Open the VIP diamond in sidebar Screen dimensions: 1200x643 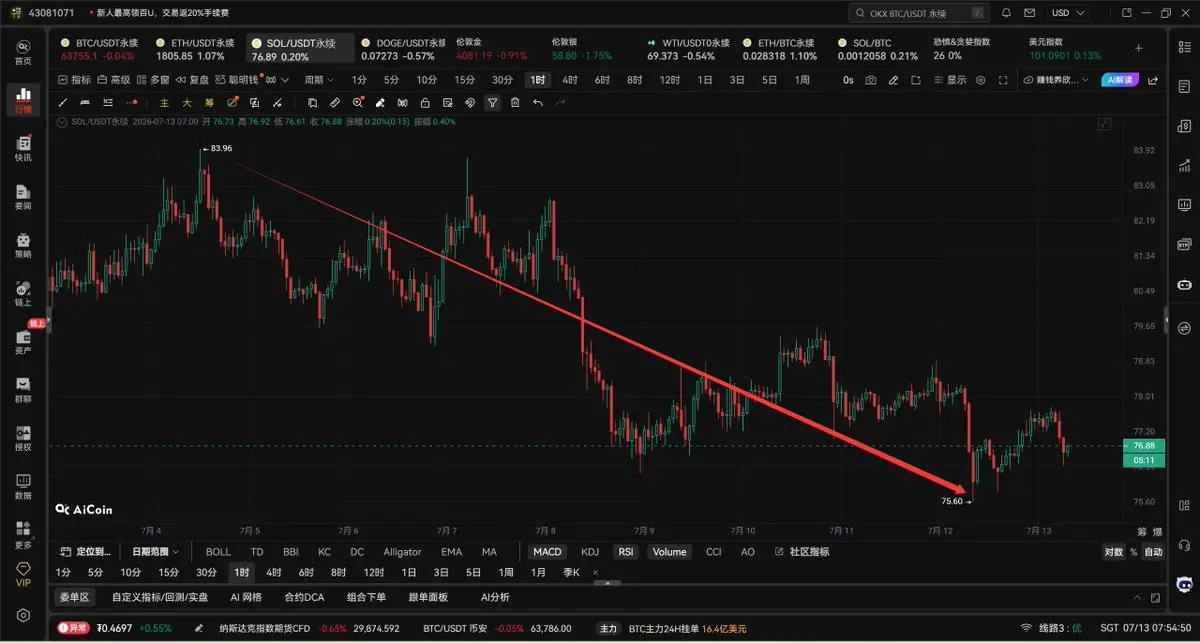(x=22, y=573)
